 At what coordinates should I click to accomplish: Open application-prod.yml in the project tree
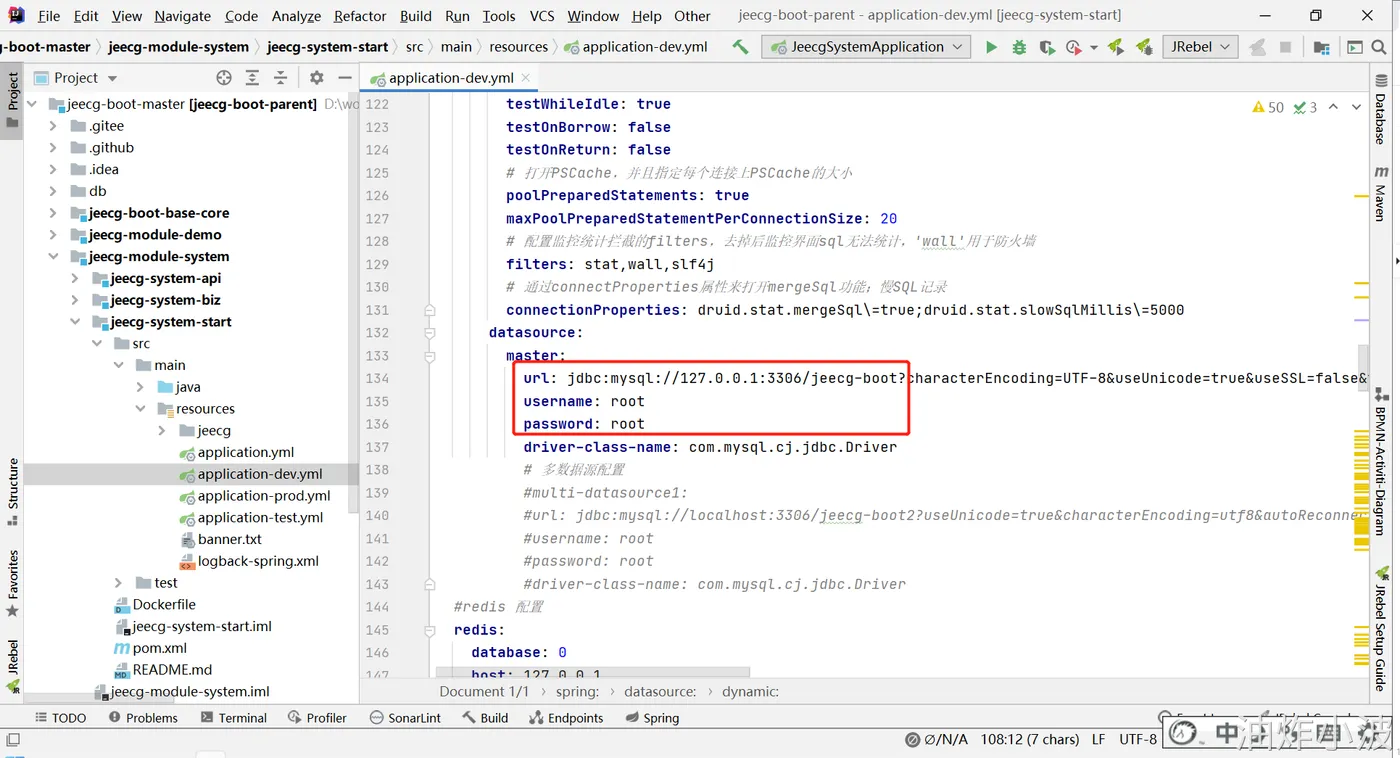point(264,496)
